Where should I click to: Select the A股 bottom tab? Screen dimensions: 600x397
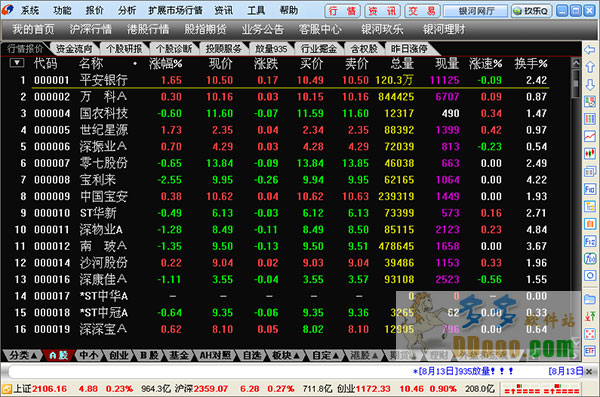pyautogui.click(x=58, y=356)
